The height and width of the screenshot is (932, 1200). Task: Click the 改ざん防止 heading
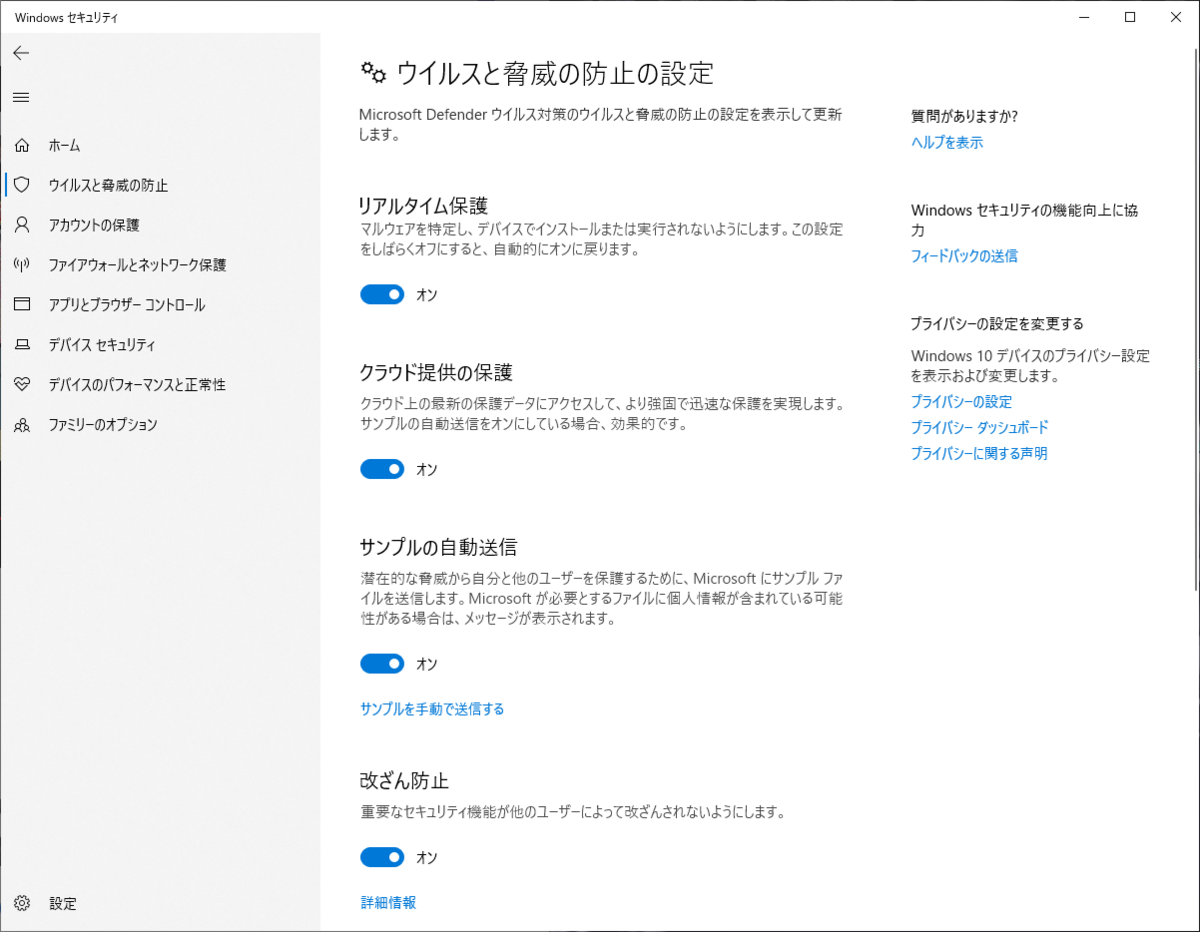pos(404,780)
